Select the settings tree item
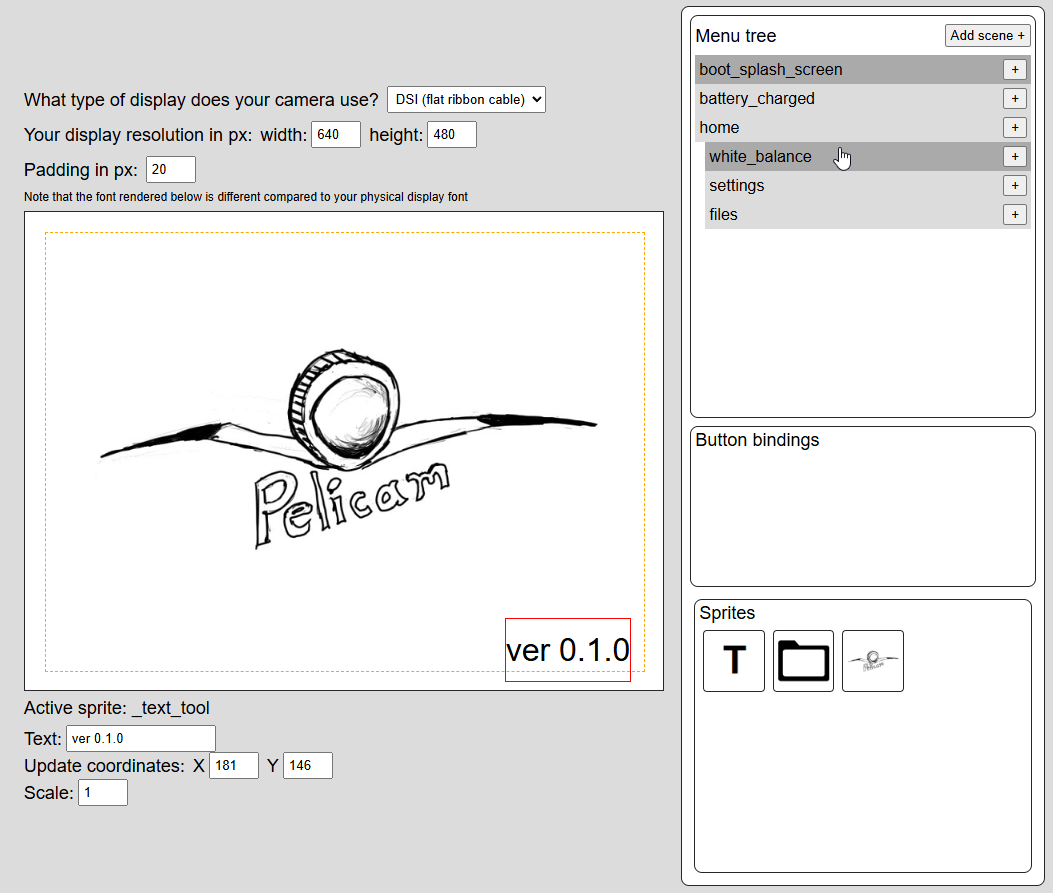The width and height of the screenshot is (1053, 893). tap(737, 186)
